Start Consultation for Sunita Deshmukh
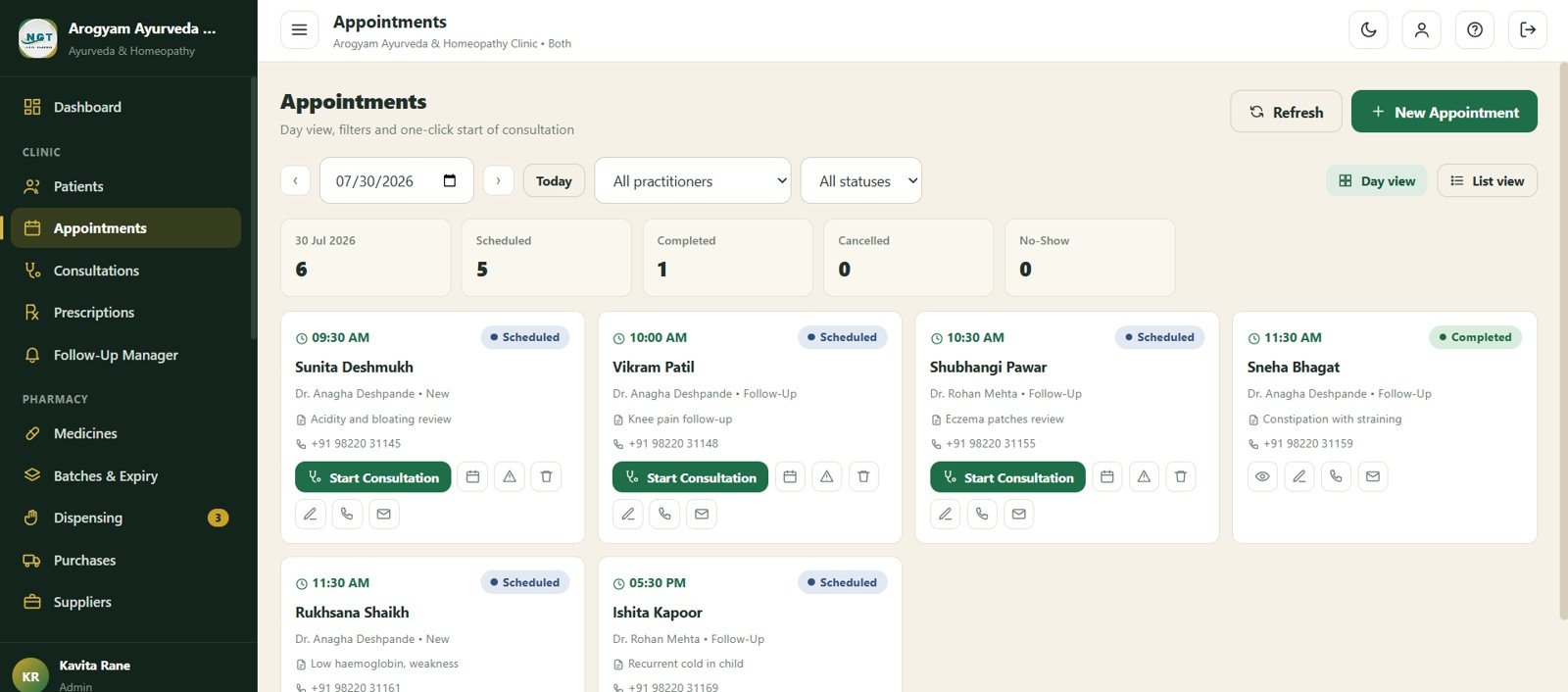The width and height of the screenshot is (1568, 692). [373, 477]
